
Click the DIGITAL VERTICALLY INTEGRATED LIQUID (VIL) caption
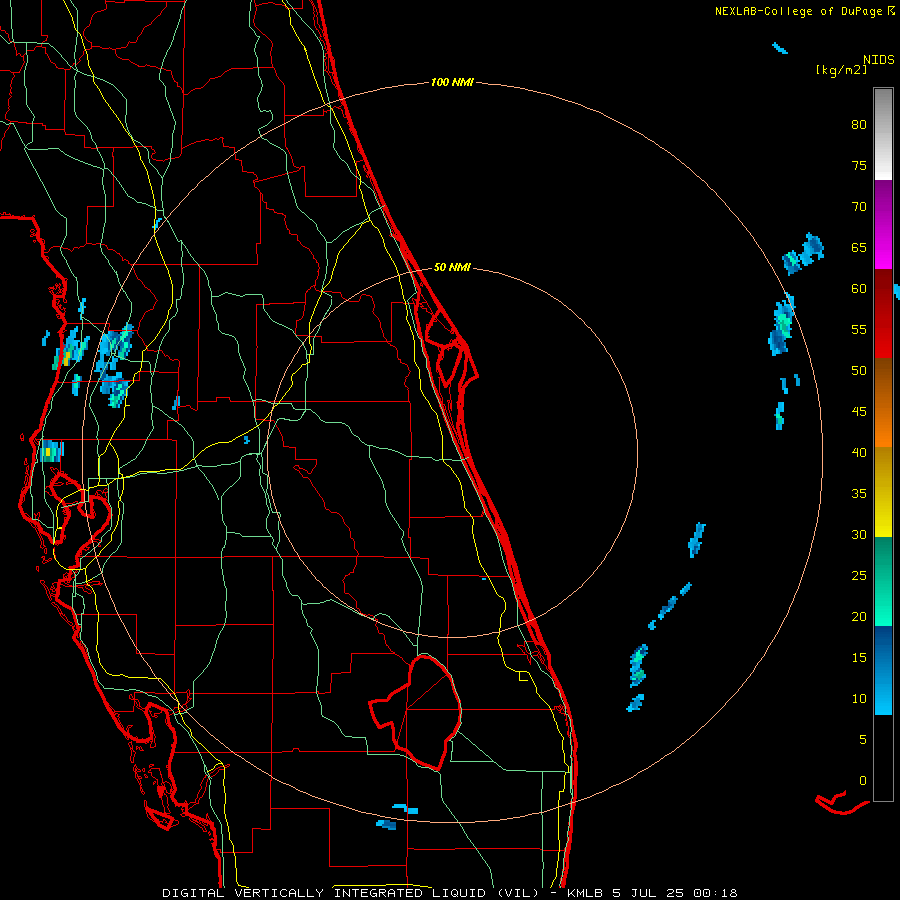pos(351,893)
